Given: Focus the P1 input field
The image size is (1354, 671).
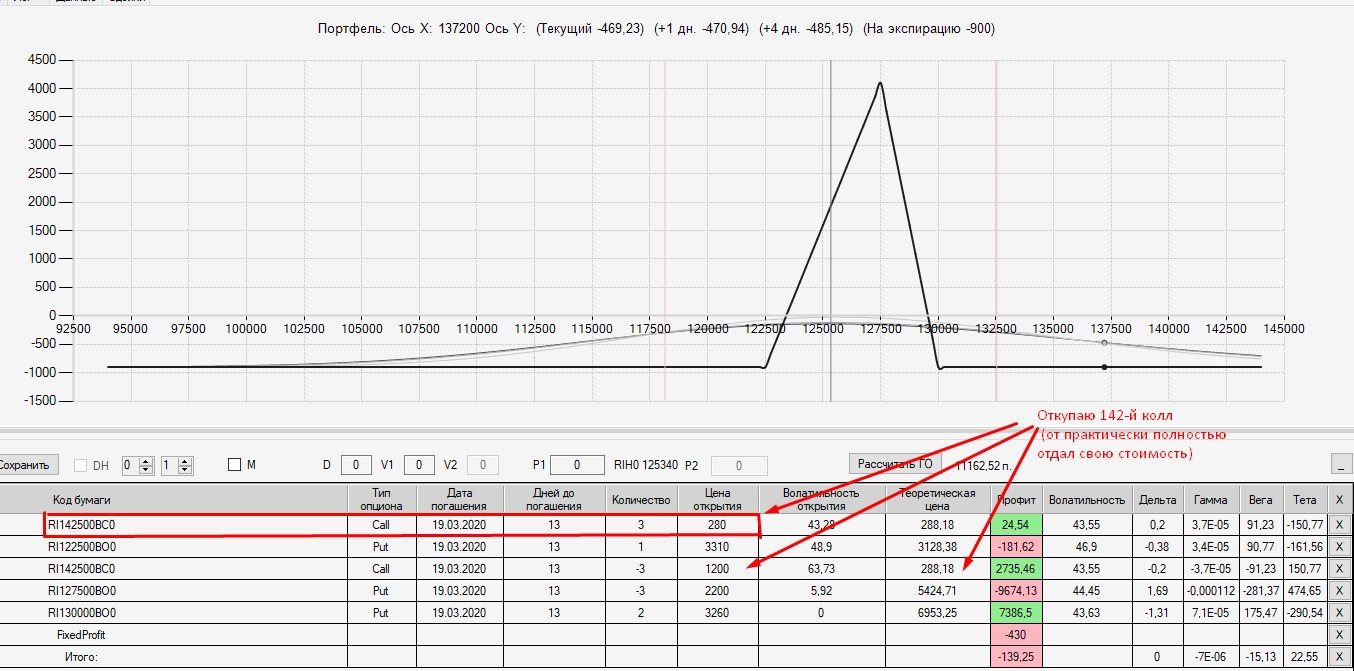Looking at the screenshot, I should click(x=577, y=465).
